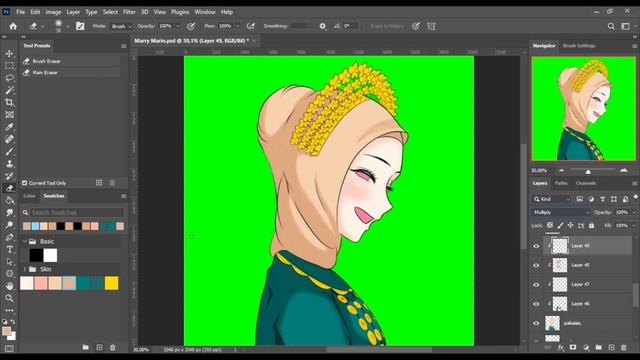Adjust the Navigator zoom slider

click(x=588, y=171)
